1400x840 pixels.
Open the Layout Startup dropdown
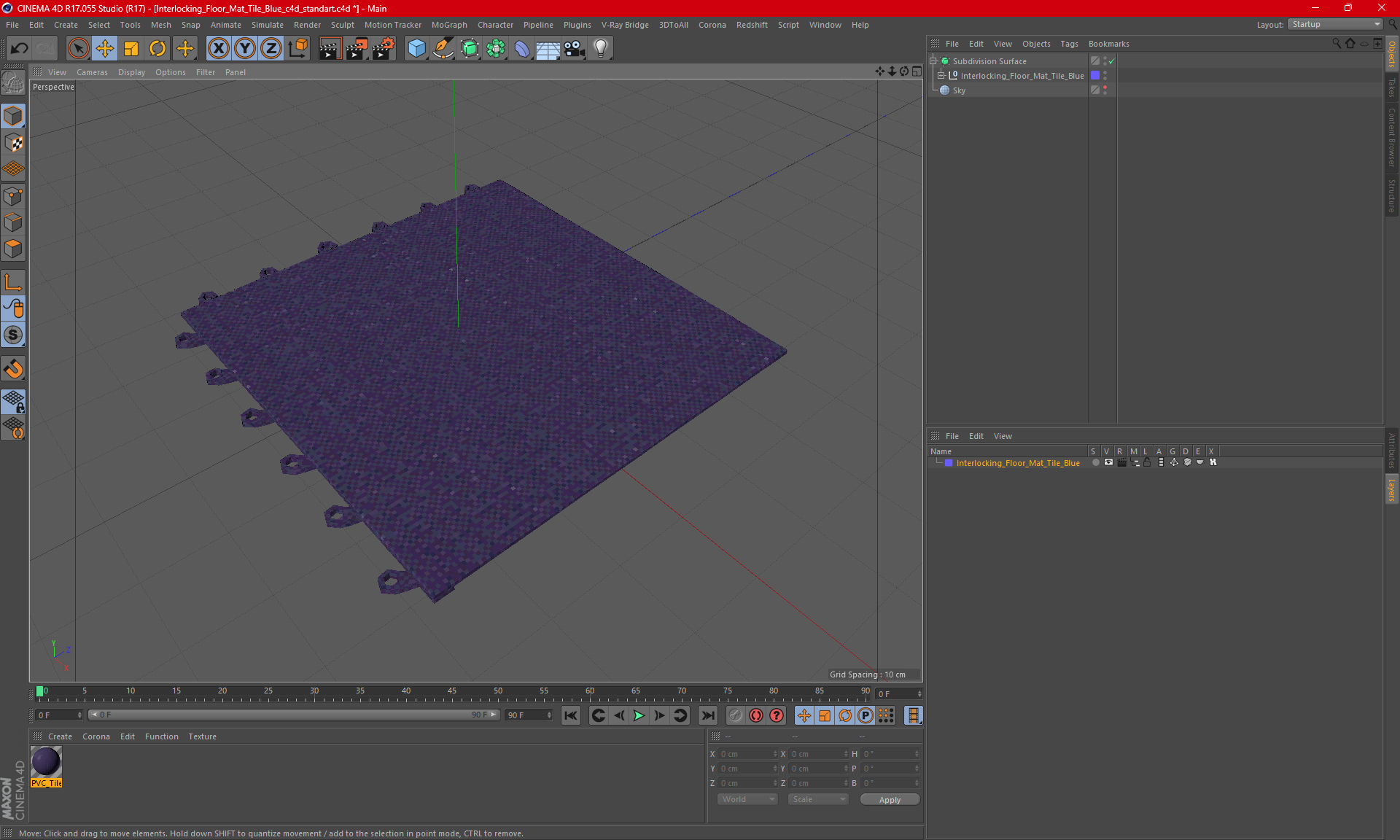click(x=1335, y=24)
